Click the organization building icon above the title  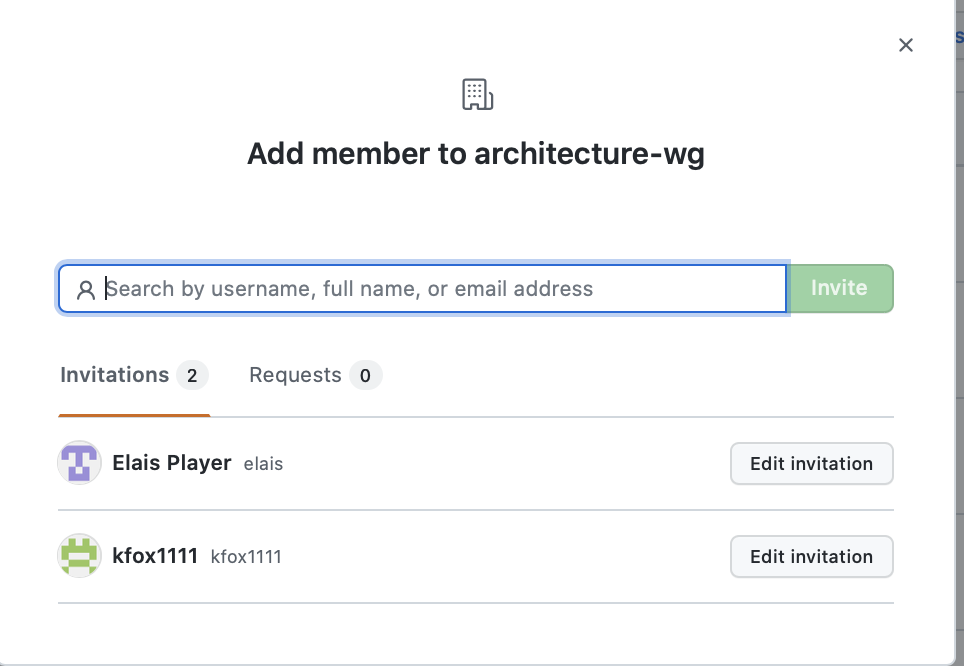477,93
